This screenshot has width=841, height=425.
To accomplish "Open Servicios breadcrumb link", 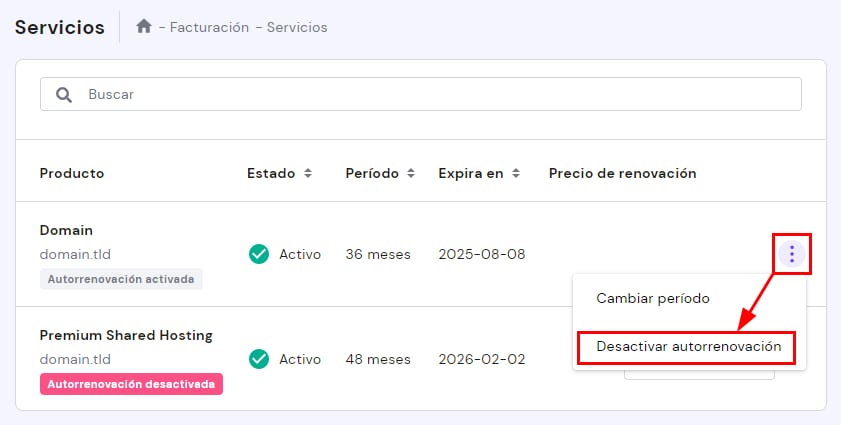I will (297, 27).
